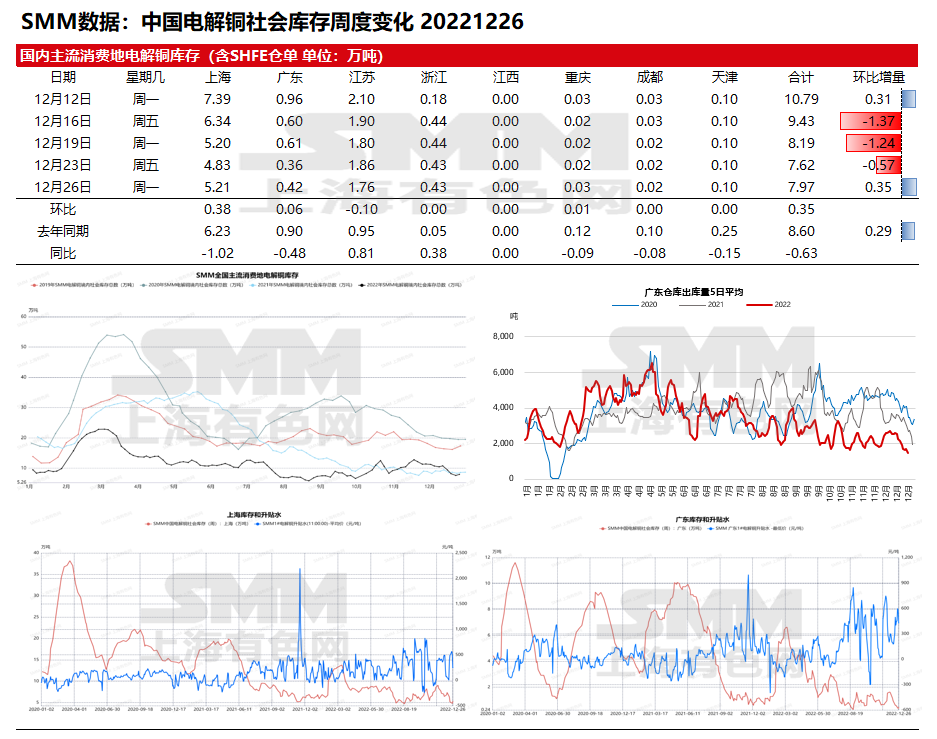This screenshot has height=739, width=937.
Task: Select the 6,000 y-axis label on outflow chart
Action: pyautogui.click(x=503, y=372)
